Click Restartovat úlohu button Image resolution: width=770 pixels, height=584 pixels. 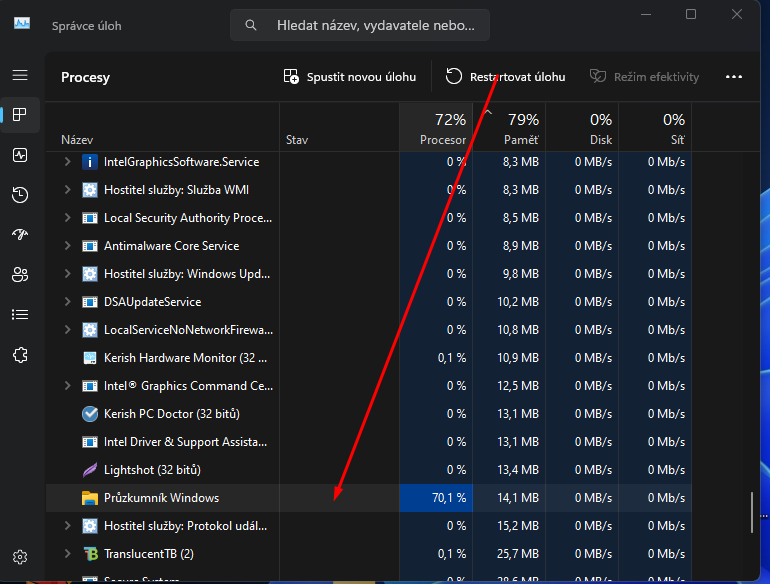pos(505,77)
